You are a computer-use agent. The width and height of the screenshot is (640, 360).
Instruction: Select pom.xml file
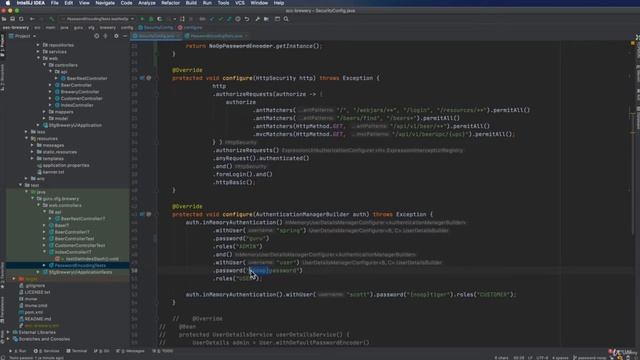[31, 312]
